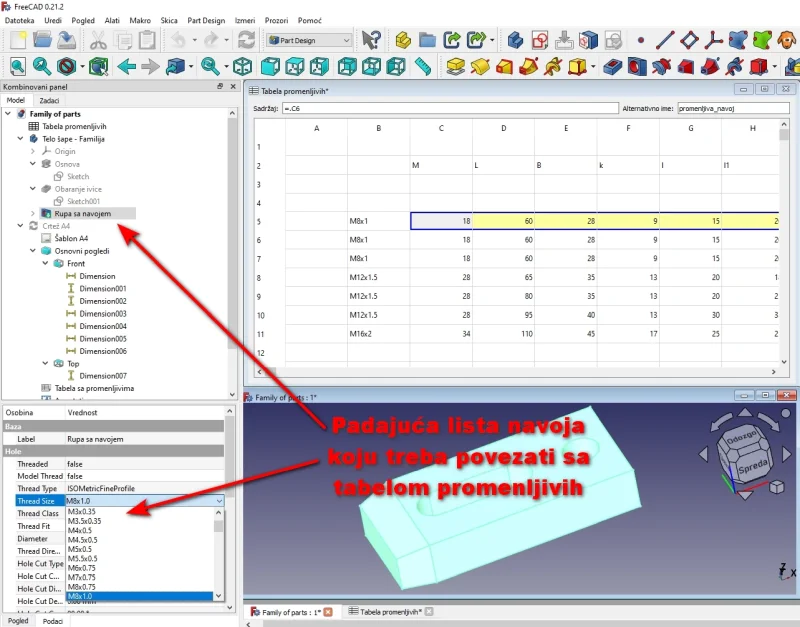
Task: Select Dimension003 in the model tree
Action: pyautogui.click(x=103, y=314)
